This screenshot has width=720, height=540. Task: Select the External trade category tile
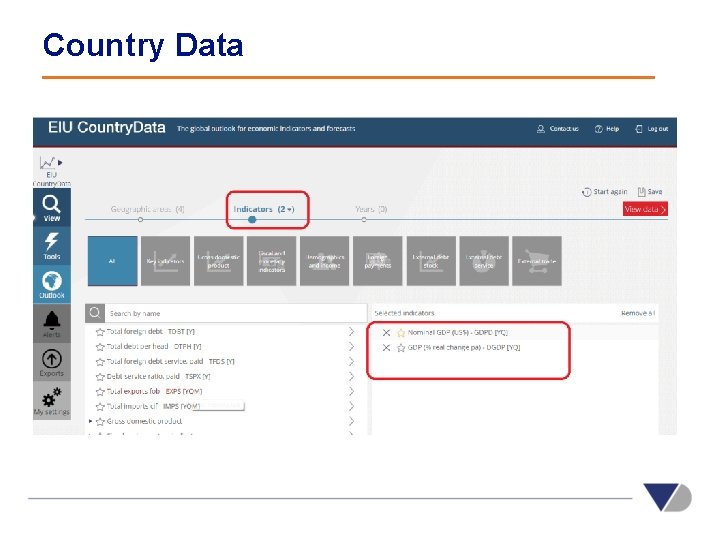click(537, 261)
